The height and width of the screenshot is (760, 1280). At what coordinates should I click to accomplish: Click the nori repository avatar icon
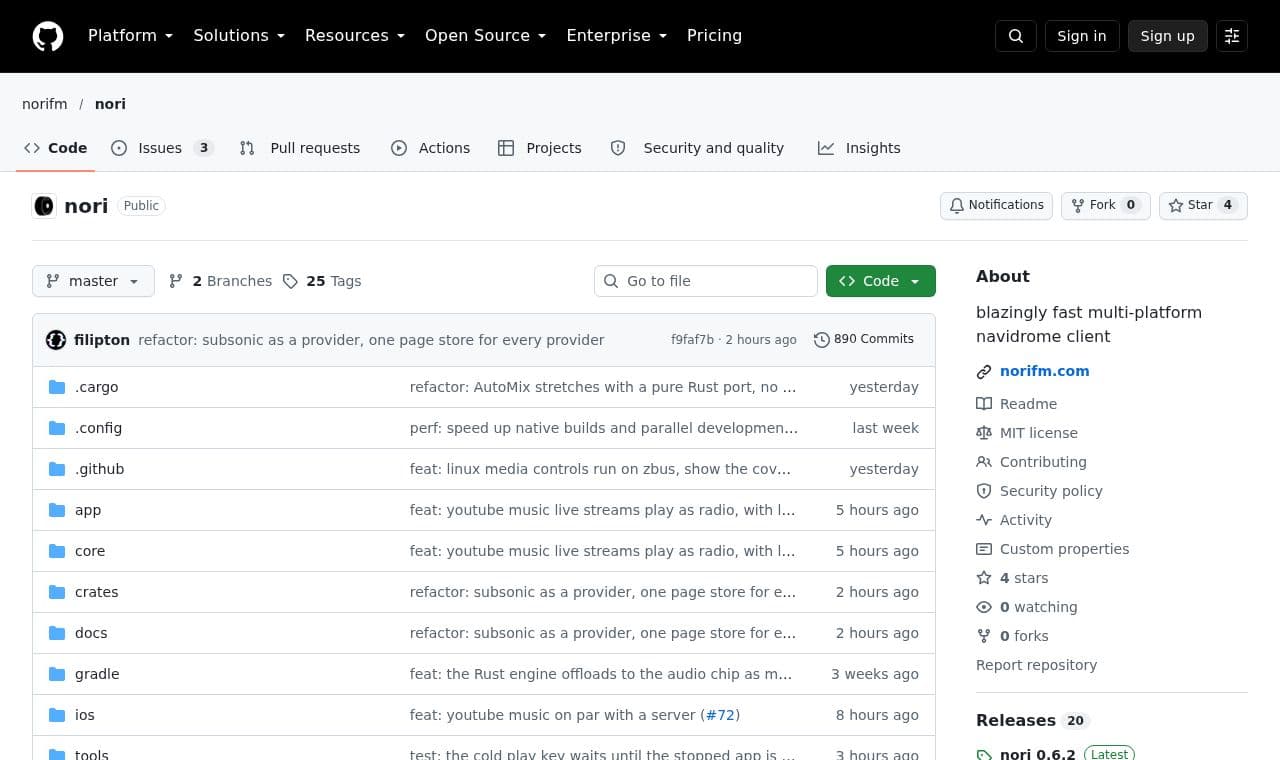[44, 206]
